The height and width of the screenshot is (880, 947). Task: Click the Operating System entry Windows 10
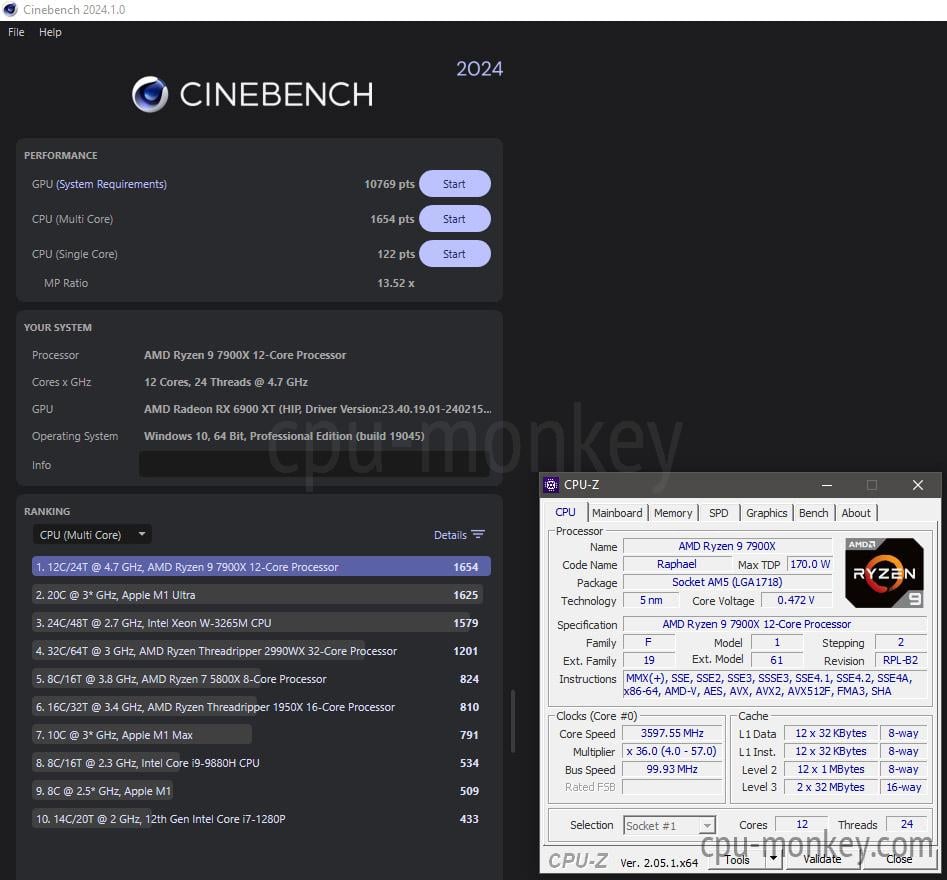click(284, 436)
